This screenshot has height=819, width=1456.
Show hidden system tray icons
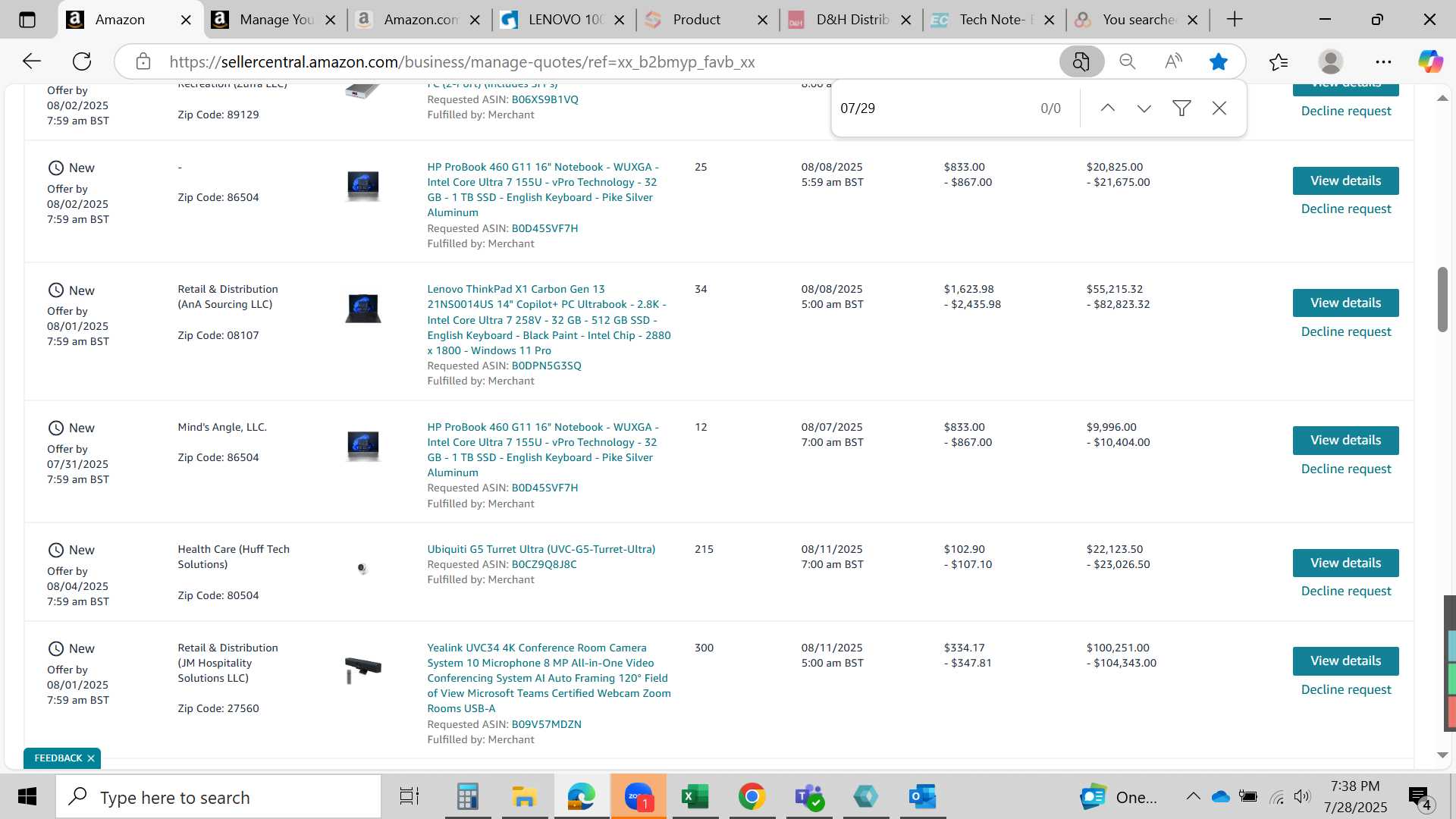pyautogui.click(x=1193, y=796)
